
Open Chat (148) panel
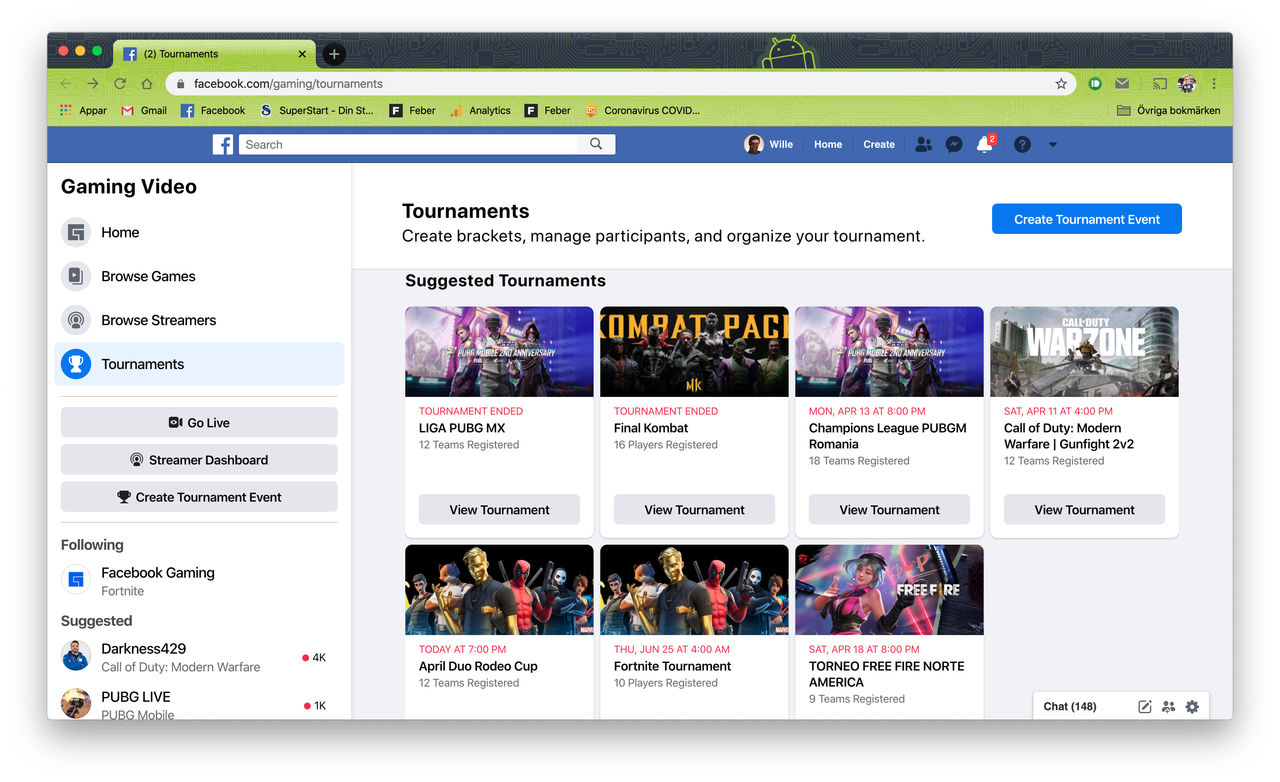1070,706
